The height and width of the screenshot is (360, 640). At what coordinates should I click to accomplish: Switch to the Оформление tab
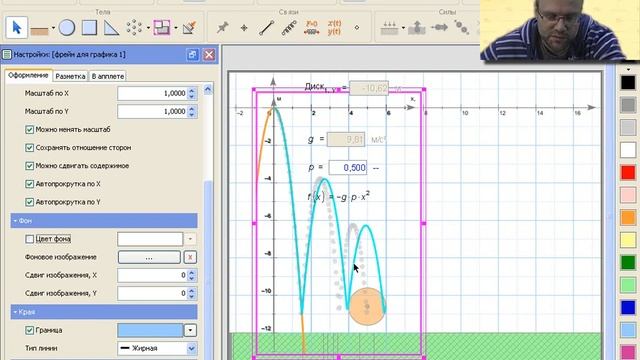click(x=28, y=76)
